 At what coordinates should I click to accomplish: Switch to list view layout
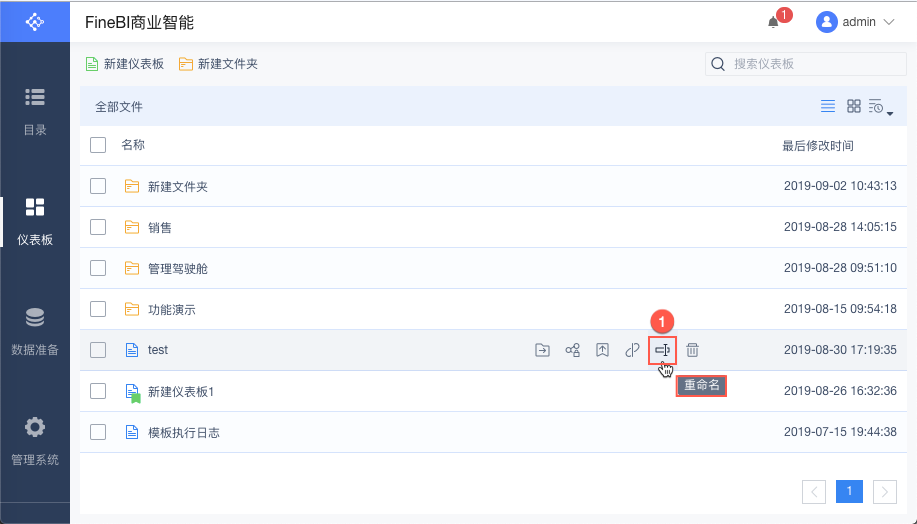point(828,106)
